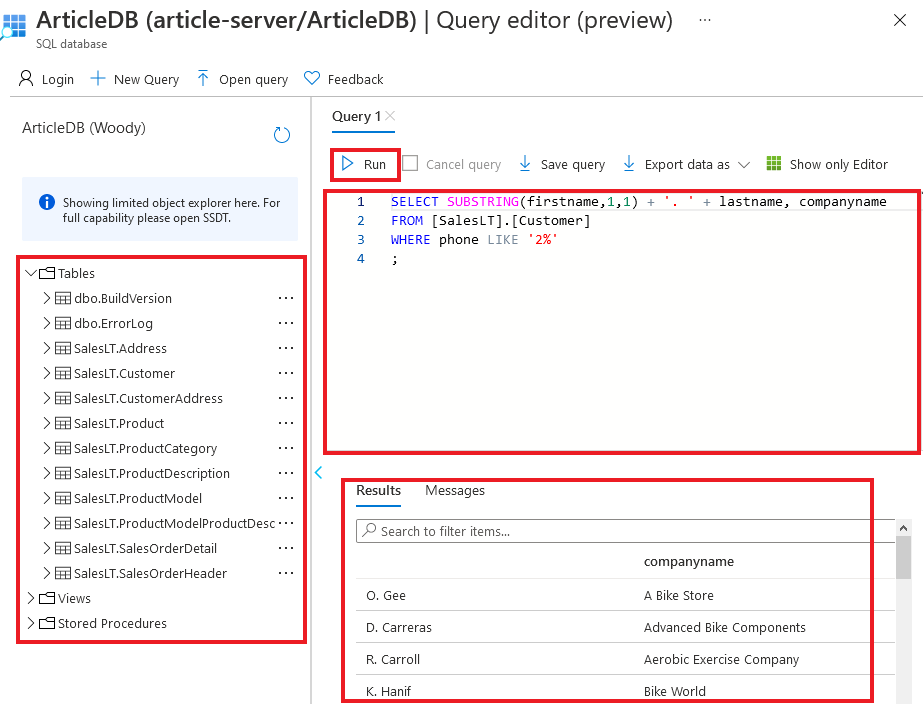This screenshot has width=923, height=704.
Task: Click the Show only Editor grid icon
Action: pyautogui.click(x=774, y=164)
